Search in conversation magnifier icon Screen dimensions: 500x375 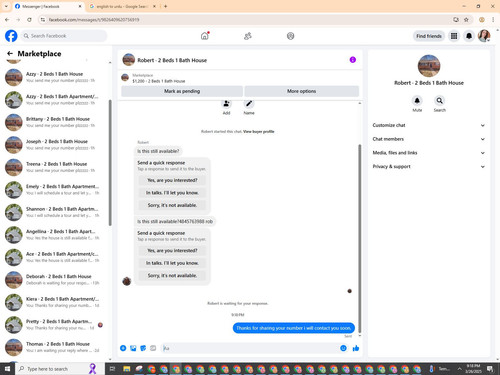coord(440,100)
